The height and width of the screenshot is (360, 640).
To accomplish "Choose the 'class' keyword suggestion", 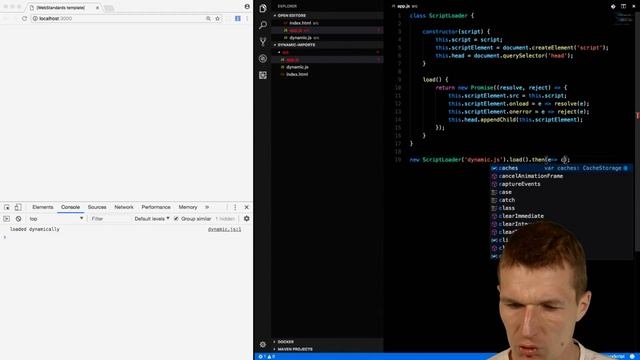I will [562, 208].
